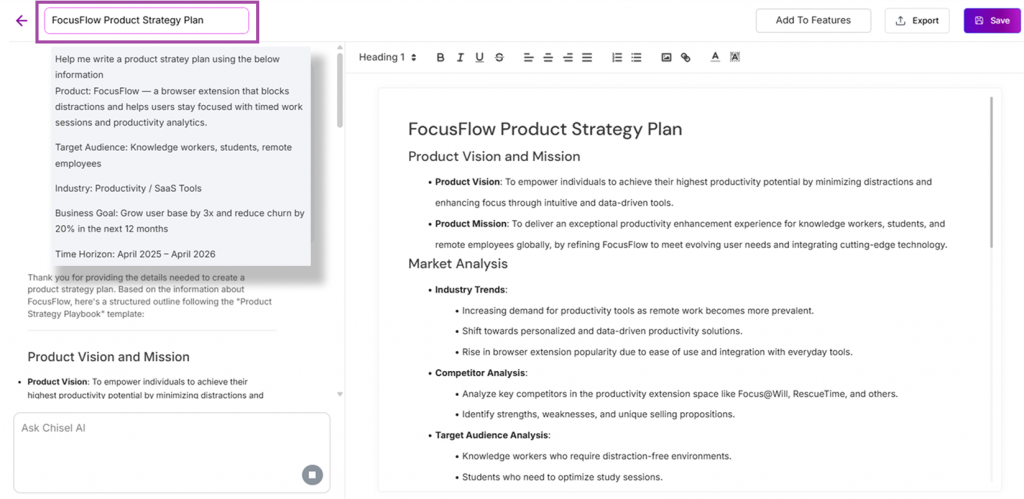Click the Add To Features button
1024x499 pixels.
[813, 21]
